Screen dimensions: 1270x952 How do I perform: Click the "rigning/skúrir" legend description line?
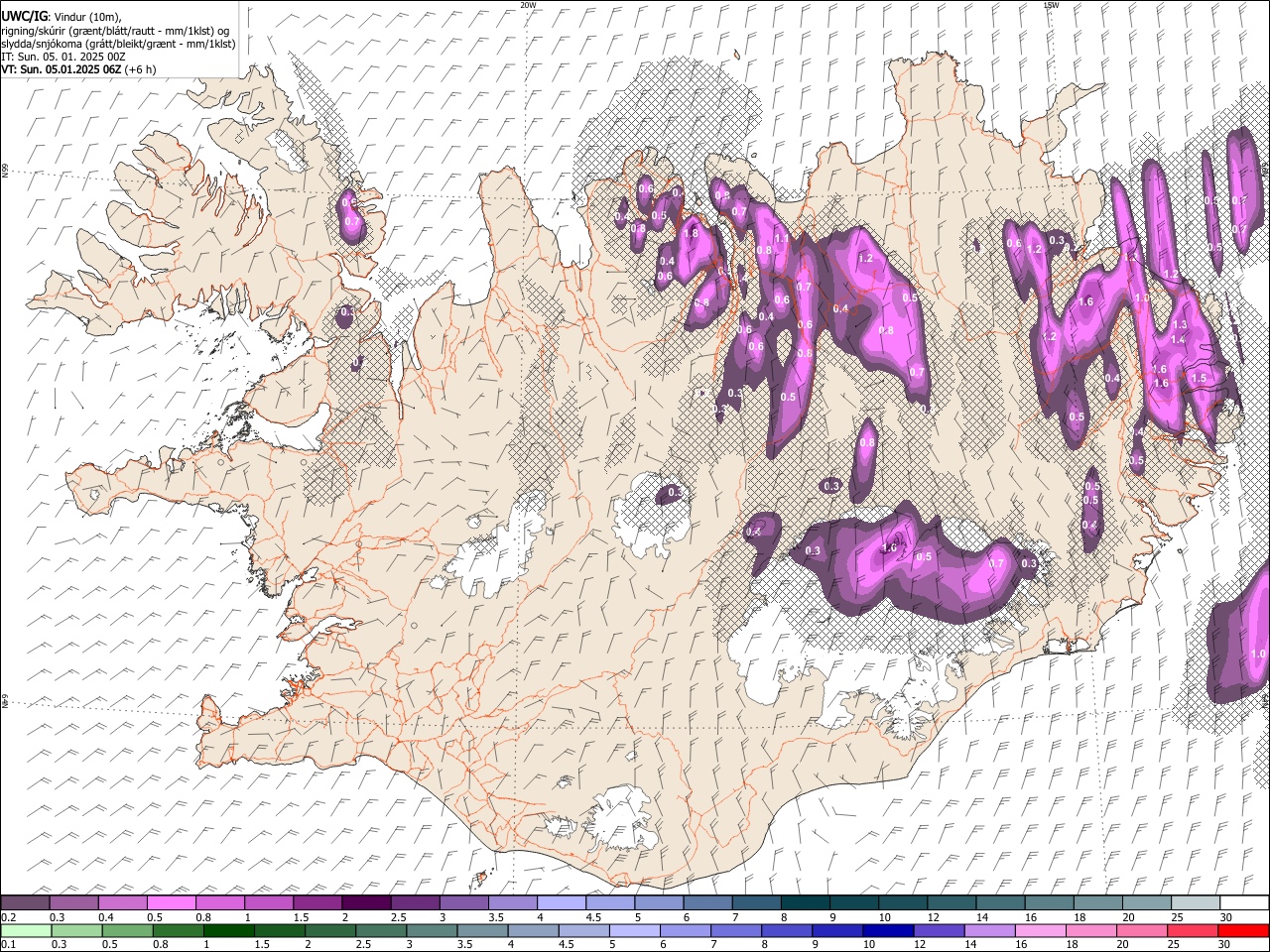pyautogui.click(x=115, y=31)
